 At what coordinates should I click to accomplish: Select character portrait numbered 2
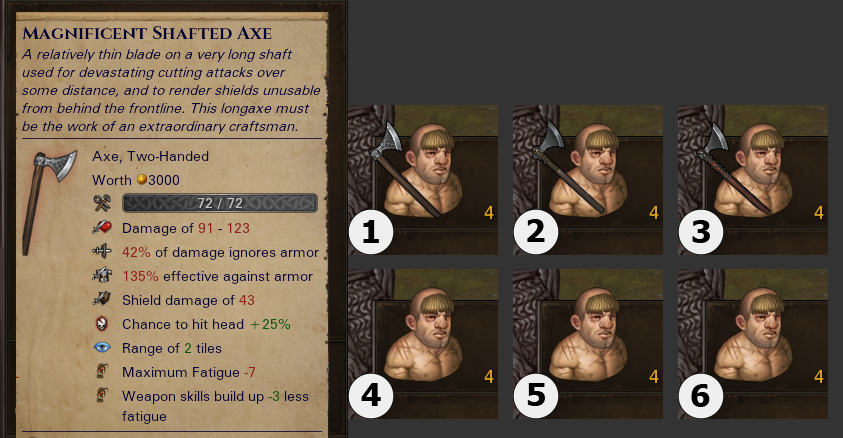point(588,179)
